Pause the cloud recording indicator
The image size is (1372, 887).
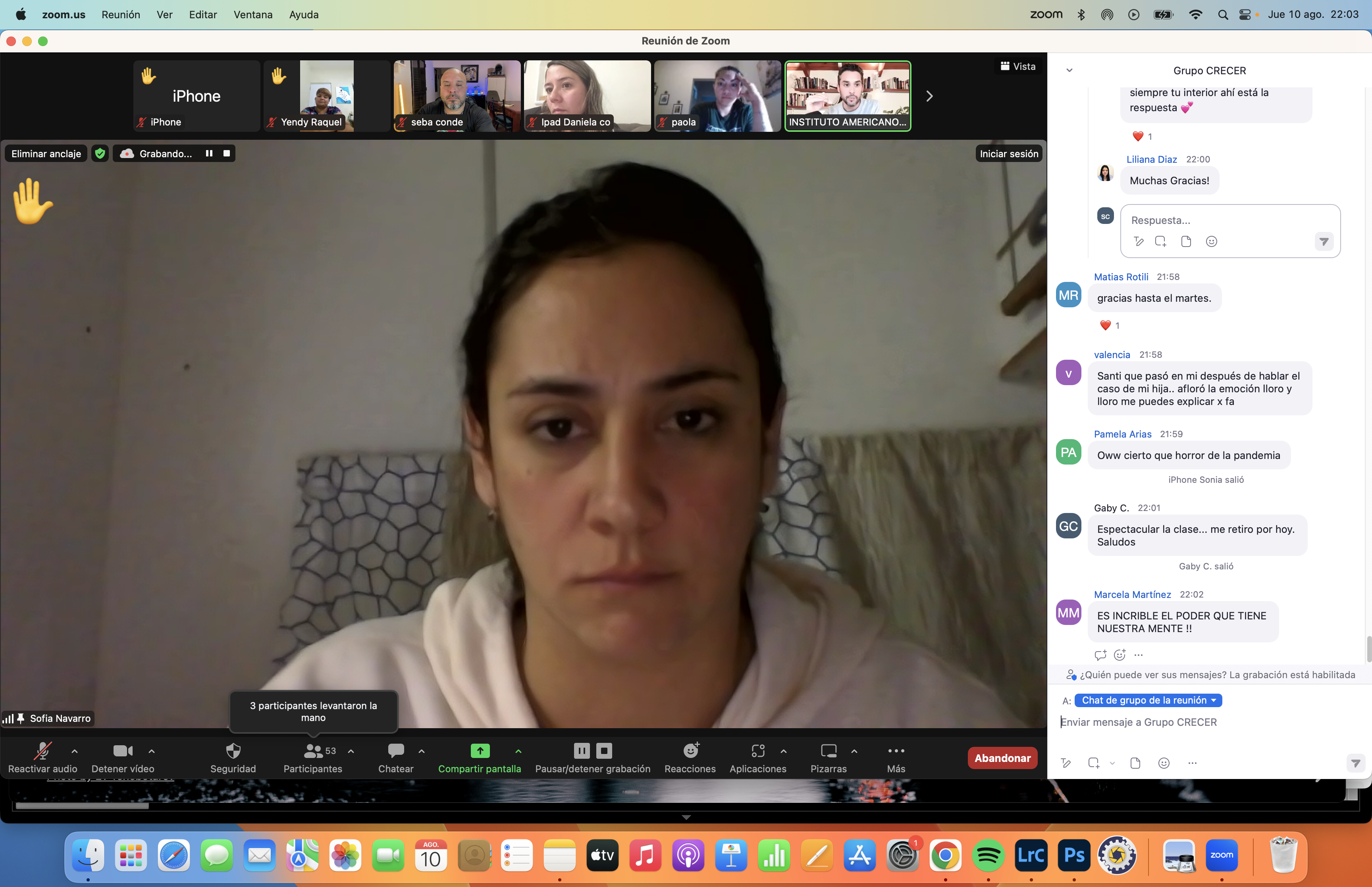[x=209, y=153]
